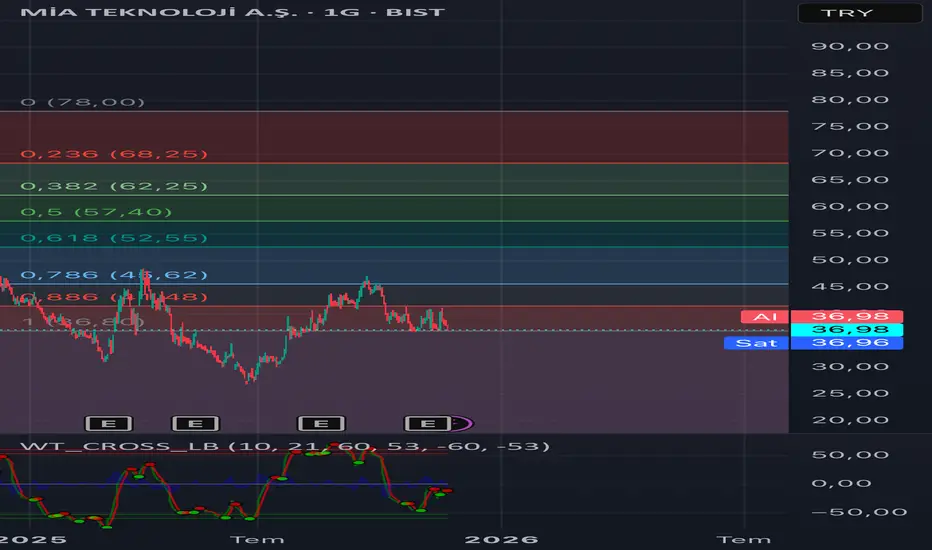Open the earliest E earnings marker

[109, 423]
